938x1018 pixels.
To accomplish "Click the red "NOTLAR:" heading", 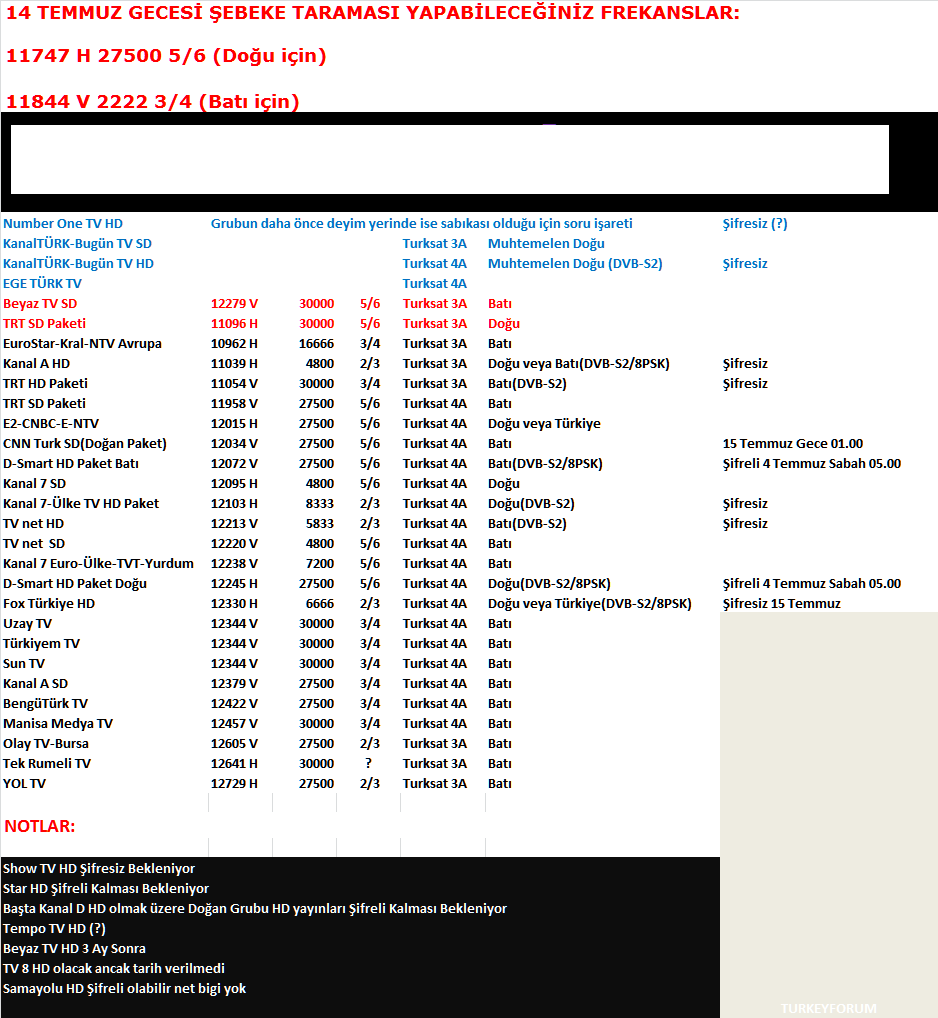I will [40, 826].
